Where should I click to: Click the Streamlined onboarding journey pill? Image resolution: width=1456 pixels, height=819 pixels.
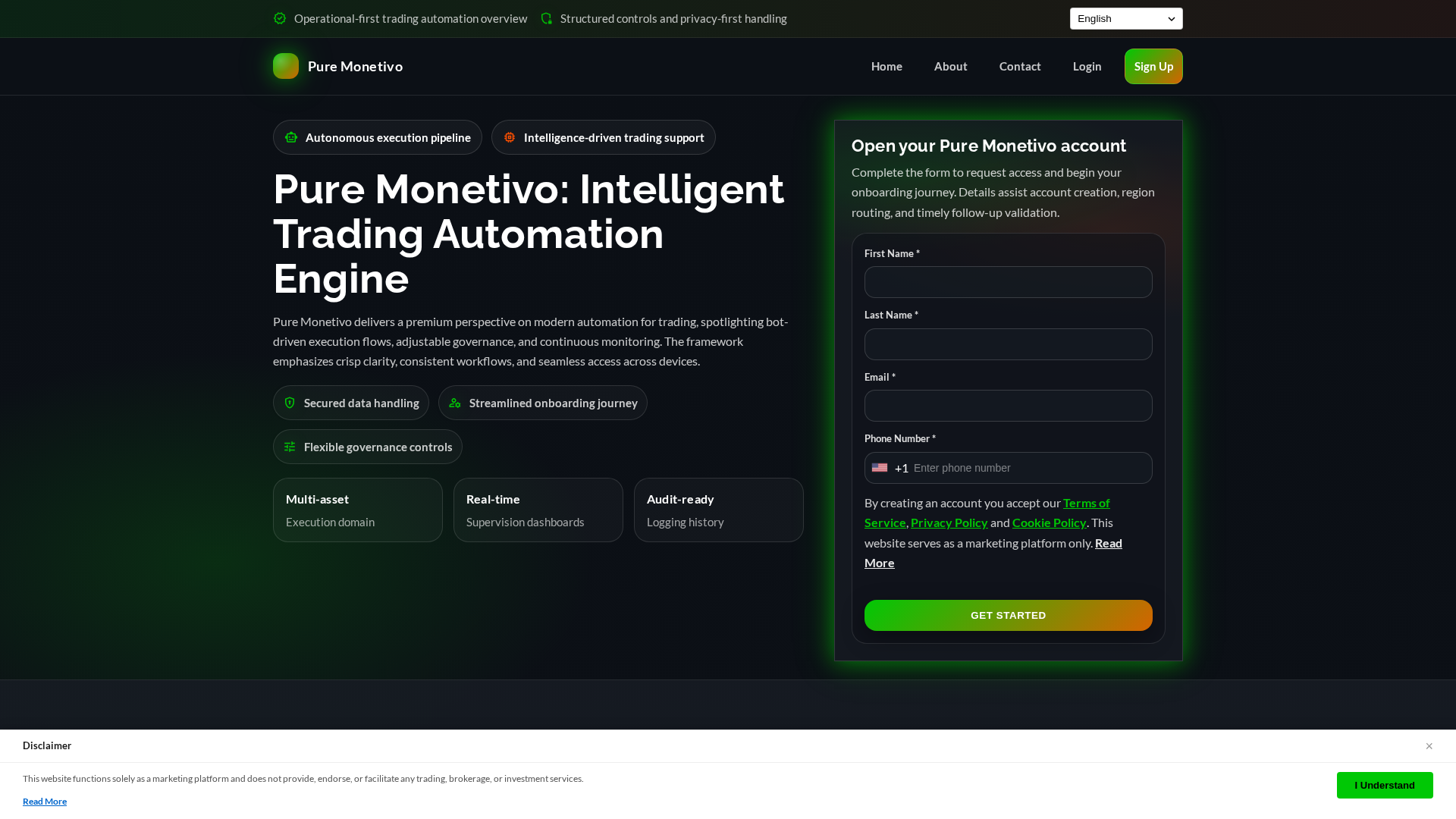coord(542,403)
